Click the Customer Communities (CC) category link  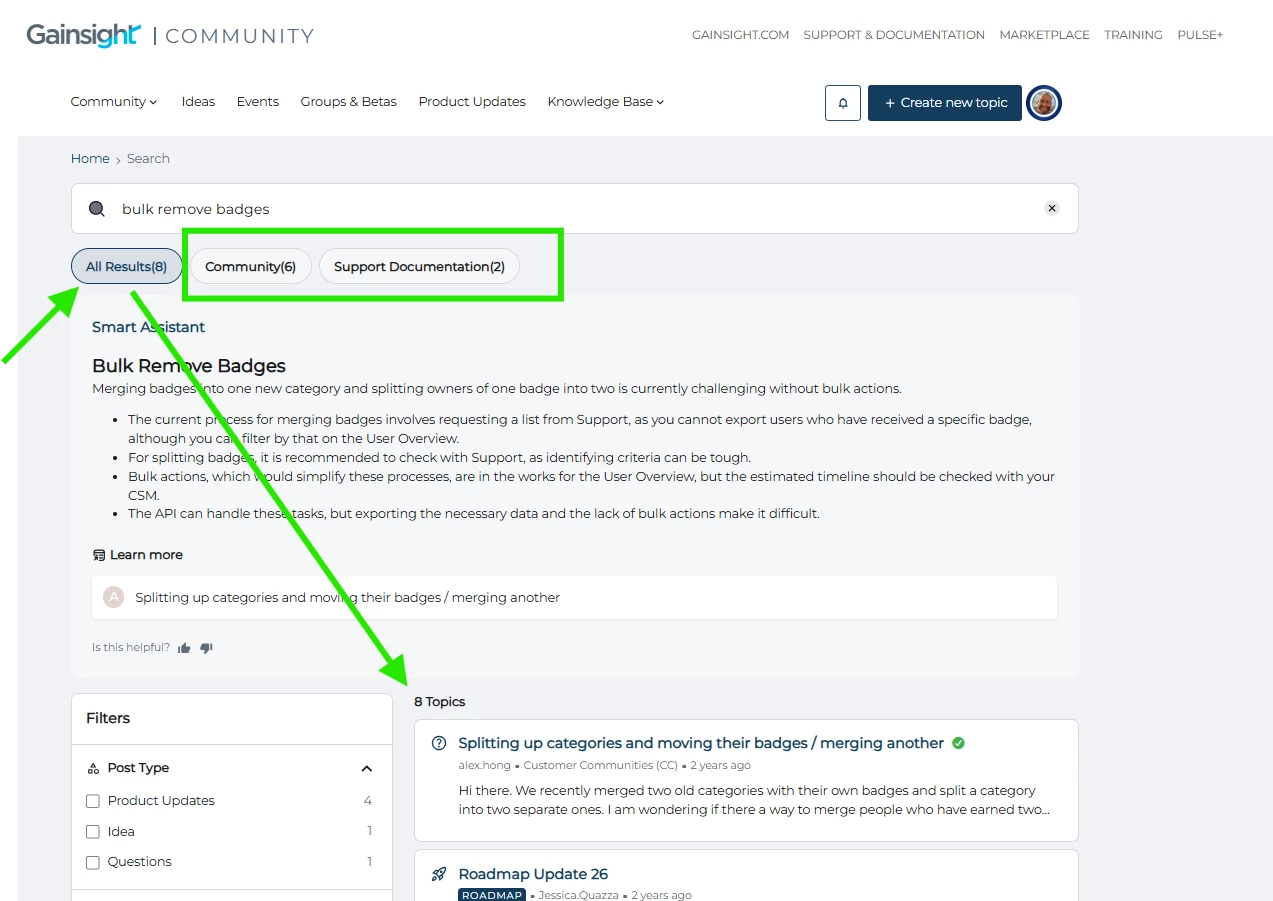click(x=600, y=766)
